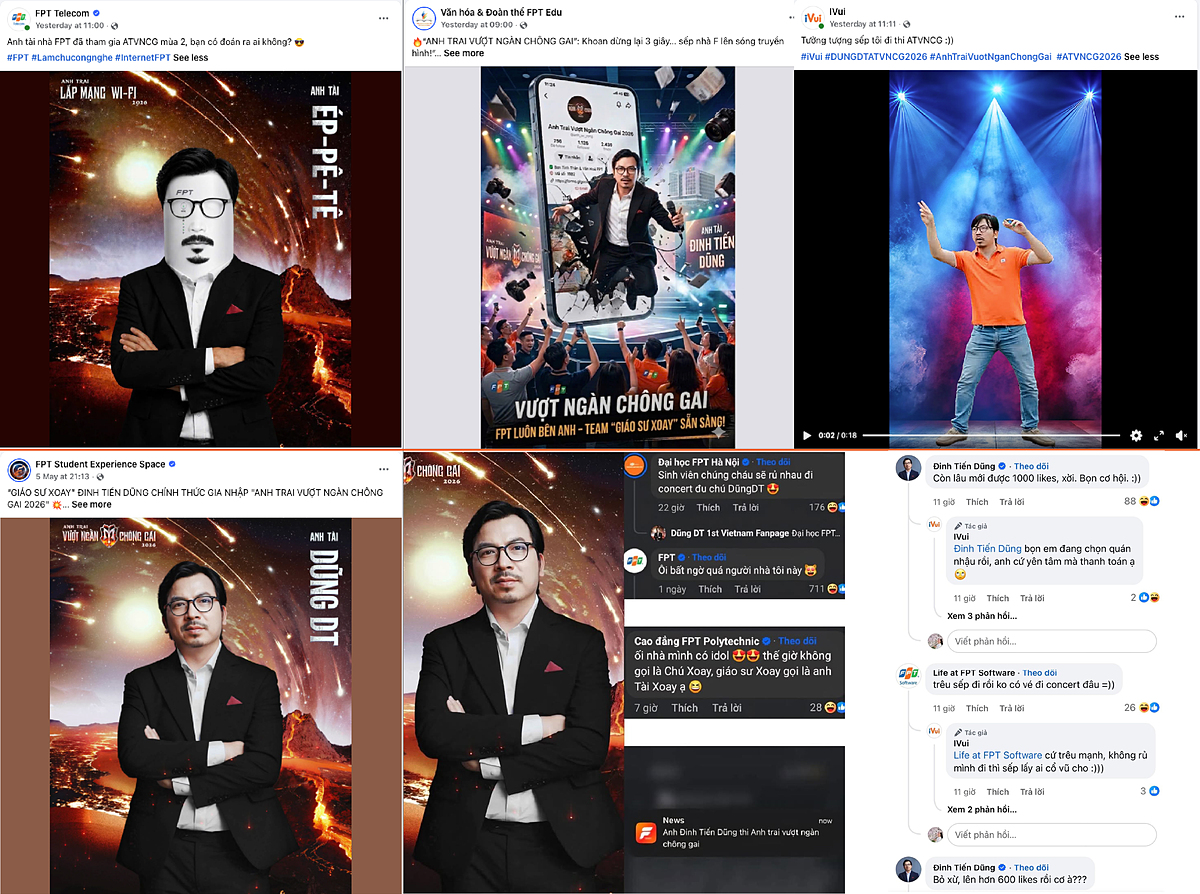The height and width of the screenshot is (894, 1200).
Task: Open FPT Student Experience Space page name
Action: pyautogui.click(x=99, y=464)
